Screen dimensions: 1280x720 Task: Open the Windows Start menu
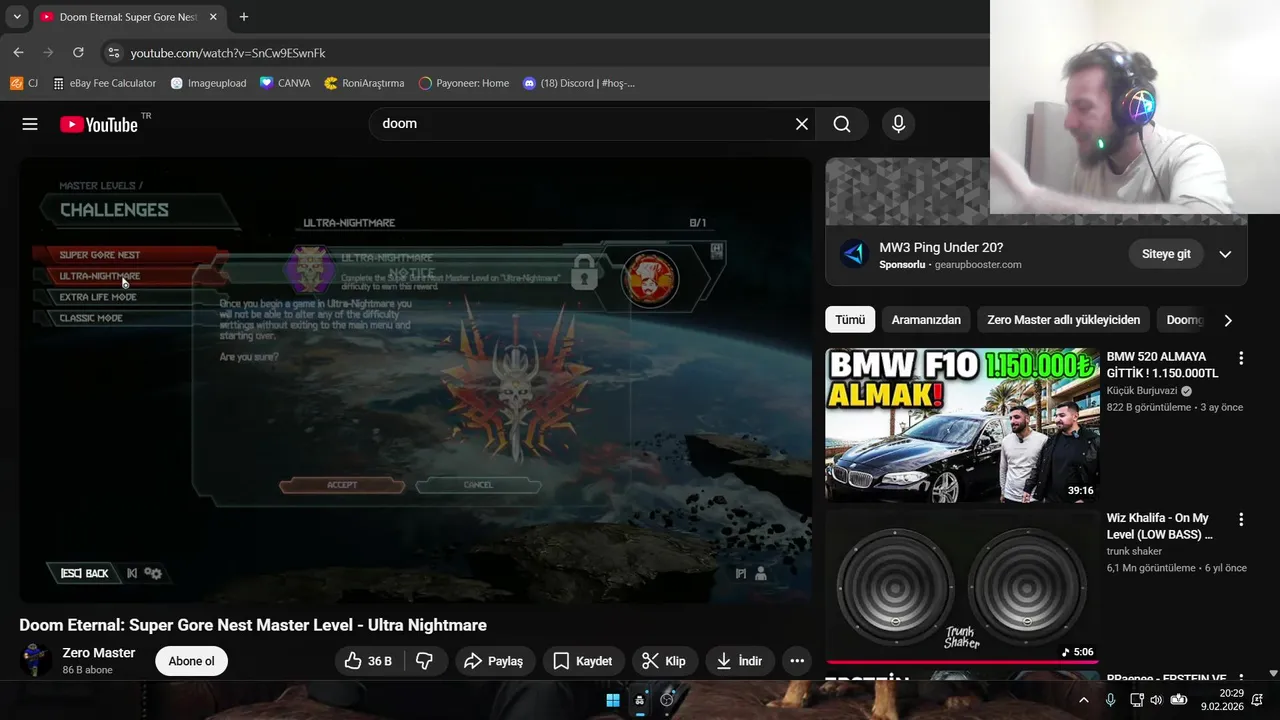pyautogui.click(x=613, y=700)
